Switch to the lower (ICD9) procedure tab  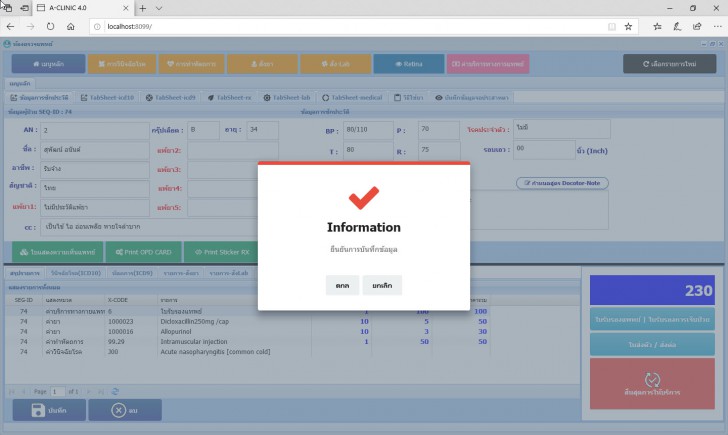(132, 273)
